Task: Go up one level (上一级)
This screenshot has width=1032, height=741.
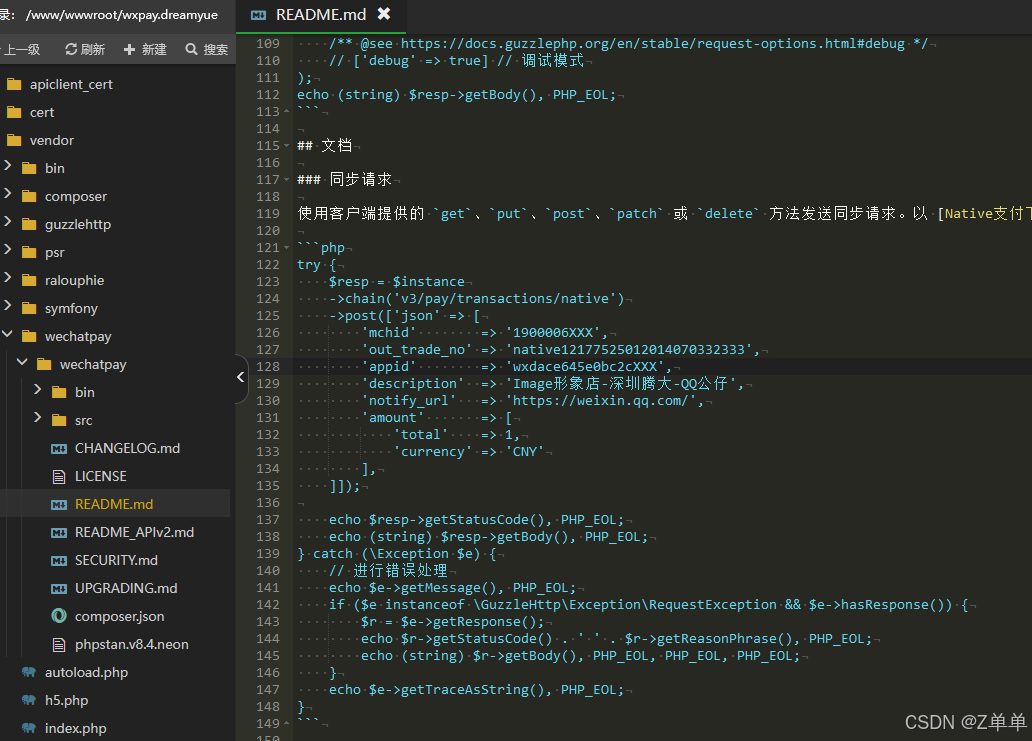Action: 21,49
